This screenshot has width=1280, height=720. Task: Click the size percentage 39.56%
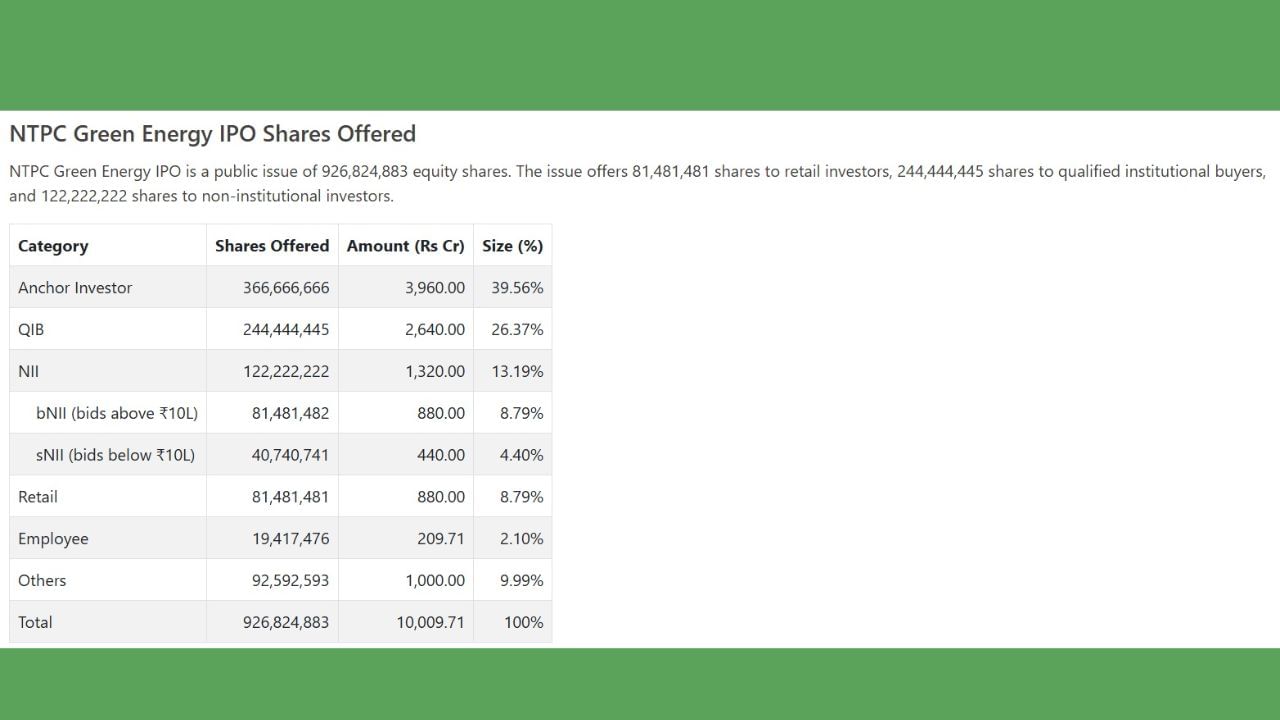(x=517, y=288)
